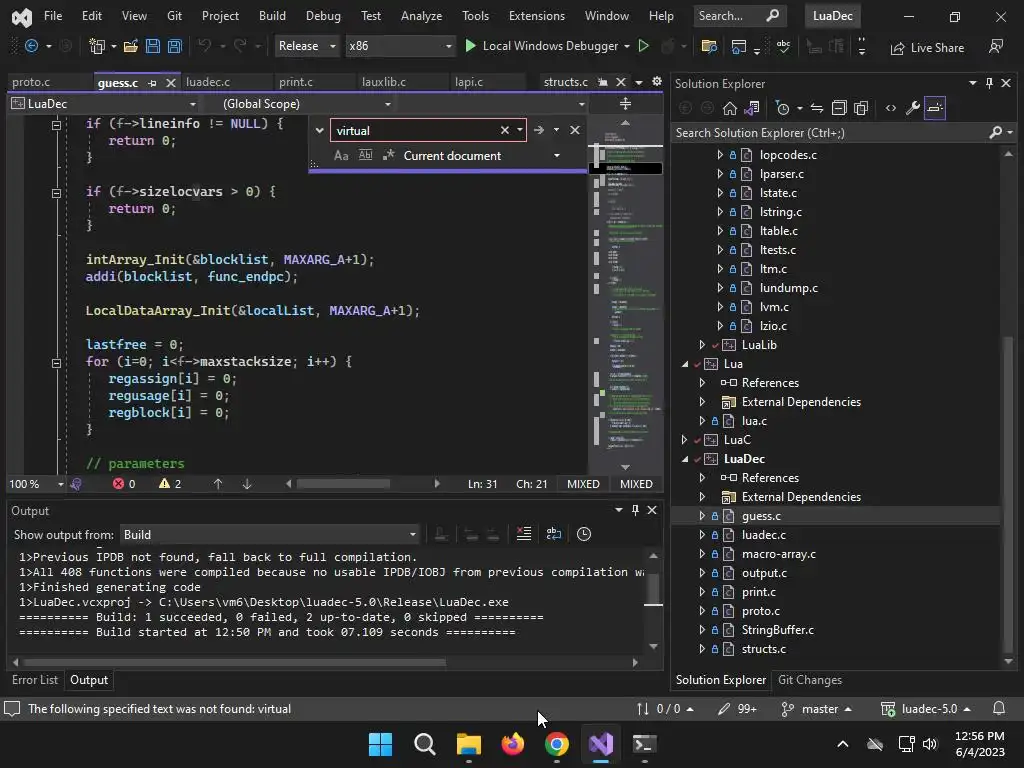Clear all output in Output panel
Viewport: 1024px width, 768px height.
(524, 534)
